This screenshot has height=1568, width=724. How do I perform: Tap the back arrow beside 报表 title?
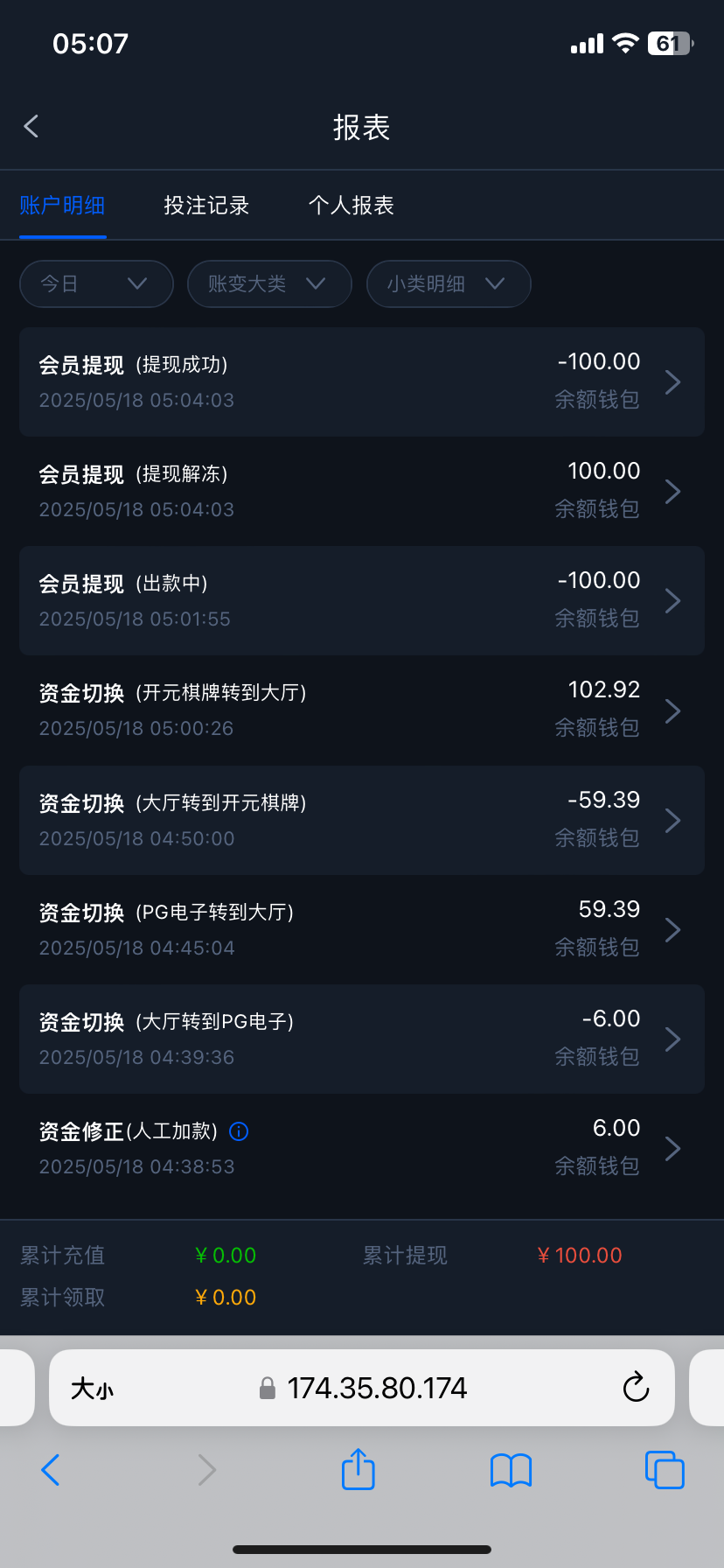pyautogui.click(x=31, y=127)
